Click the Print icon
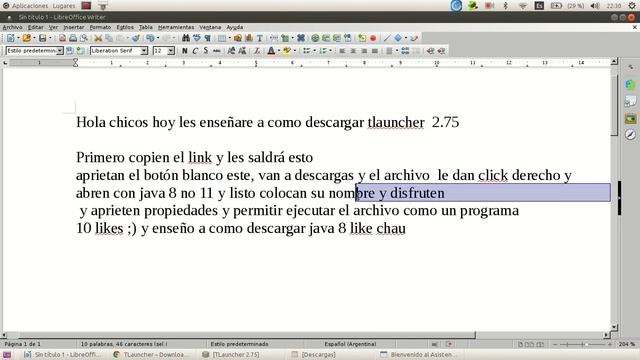640x360 pixels. [x=73, y=38]
